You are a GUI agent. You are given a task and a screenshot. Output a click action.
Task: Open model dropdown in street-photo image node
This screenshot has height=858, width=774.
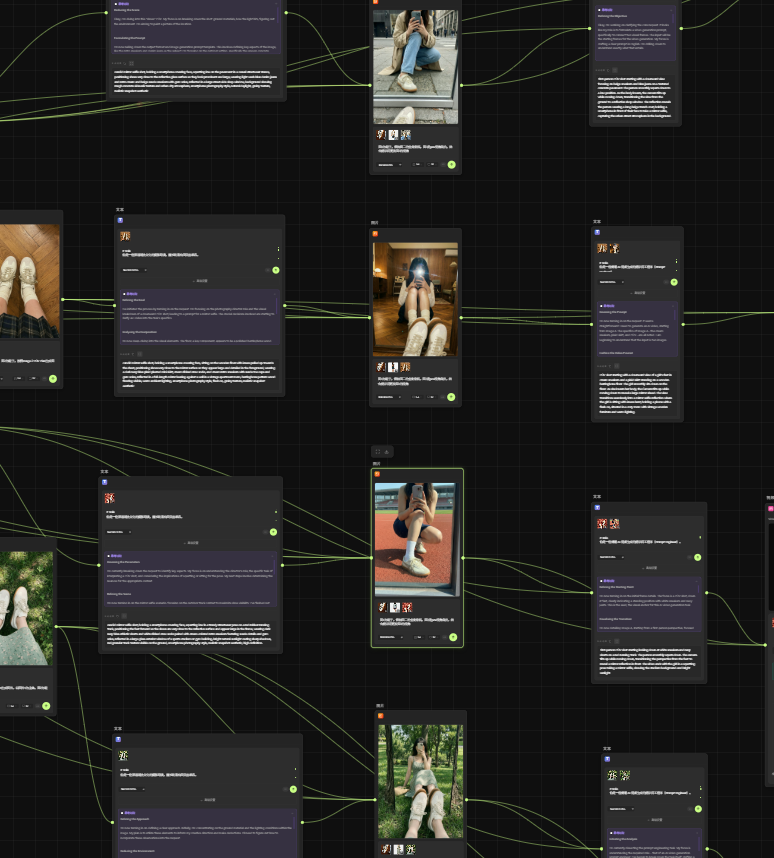point(389,164)
